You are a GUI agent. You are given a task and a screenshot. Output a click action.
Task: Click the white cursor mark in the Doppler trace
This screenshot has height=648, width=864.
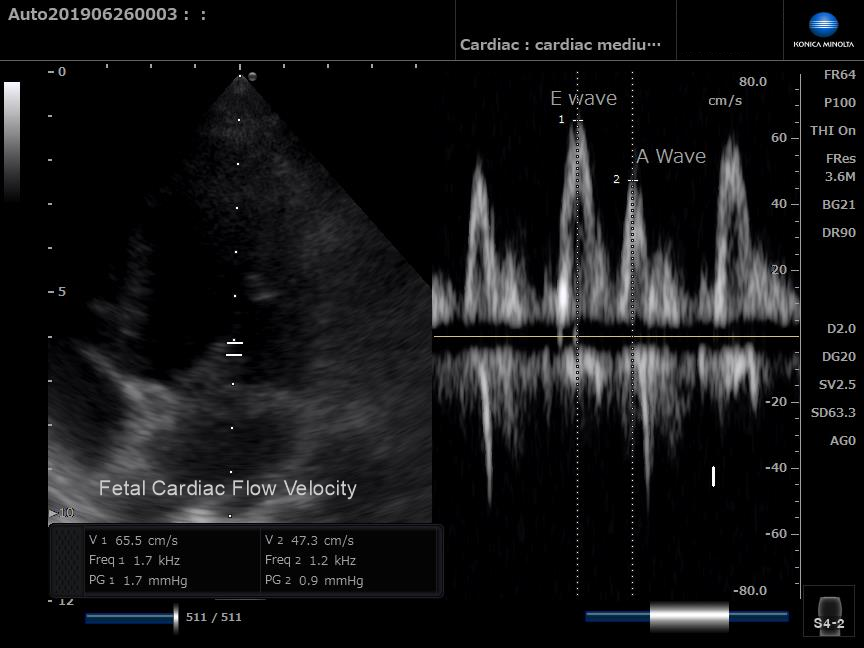pos(713,476)
